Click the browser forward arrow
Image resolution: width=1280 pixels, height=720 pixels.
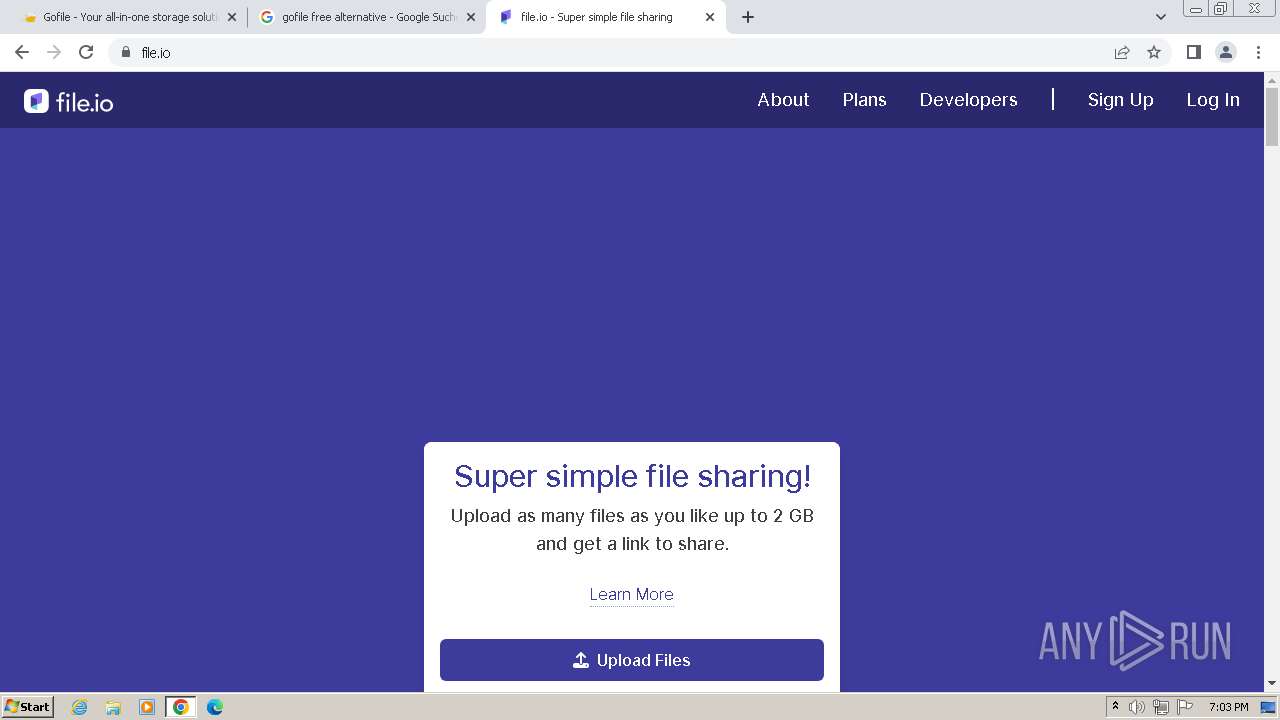click(54, 52)
